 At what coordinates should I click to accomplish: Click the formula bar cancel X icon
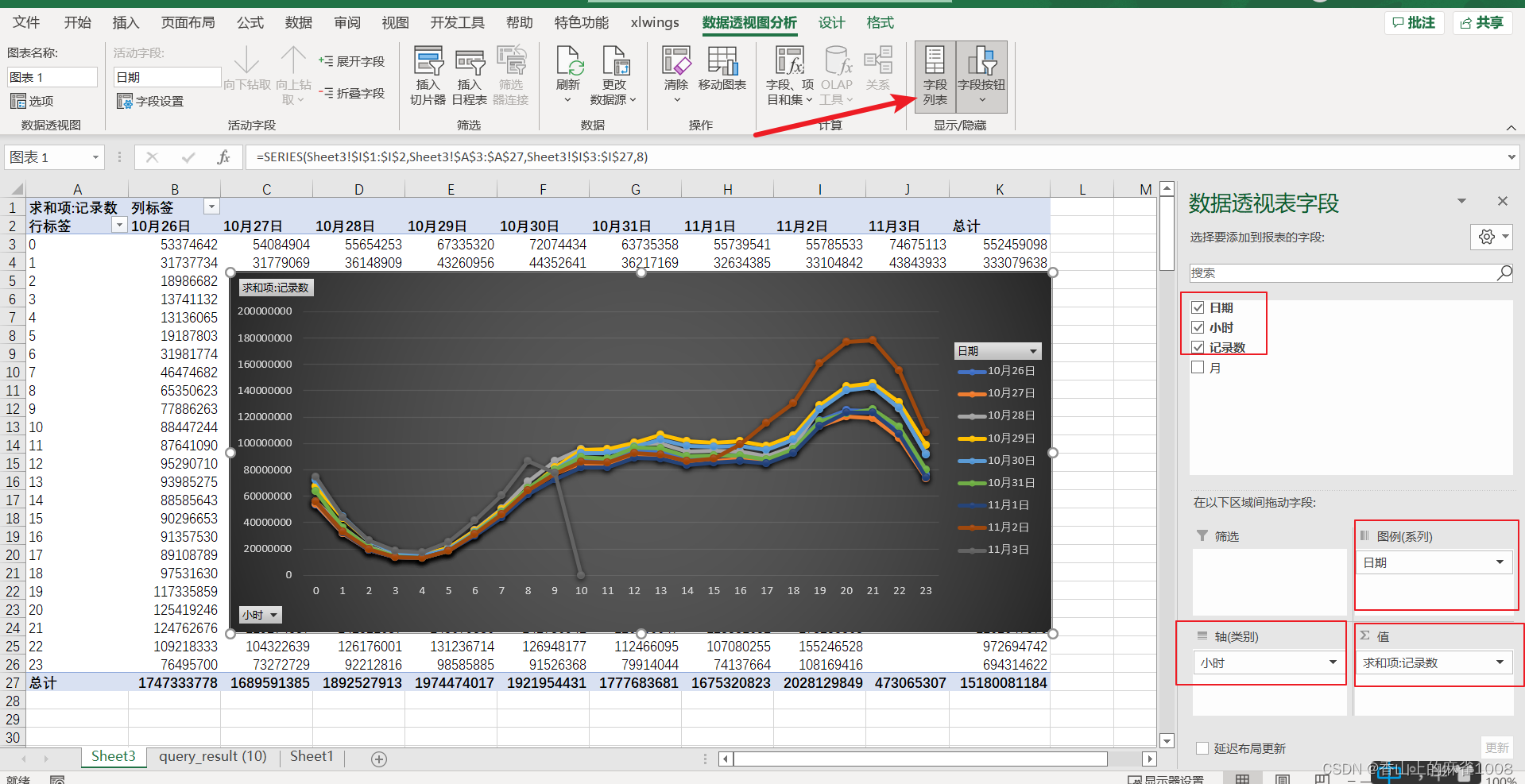tap(152, 157)
